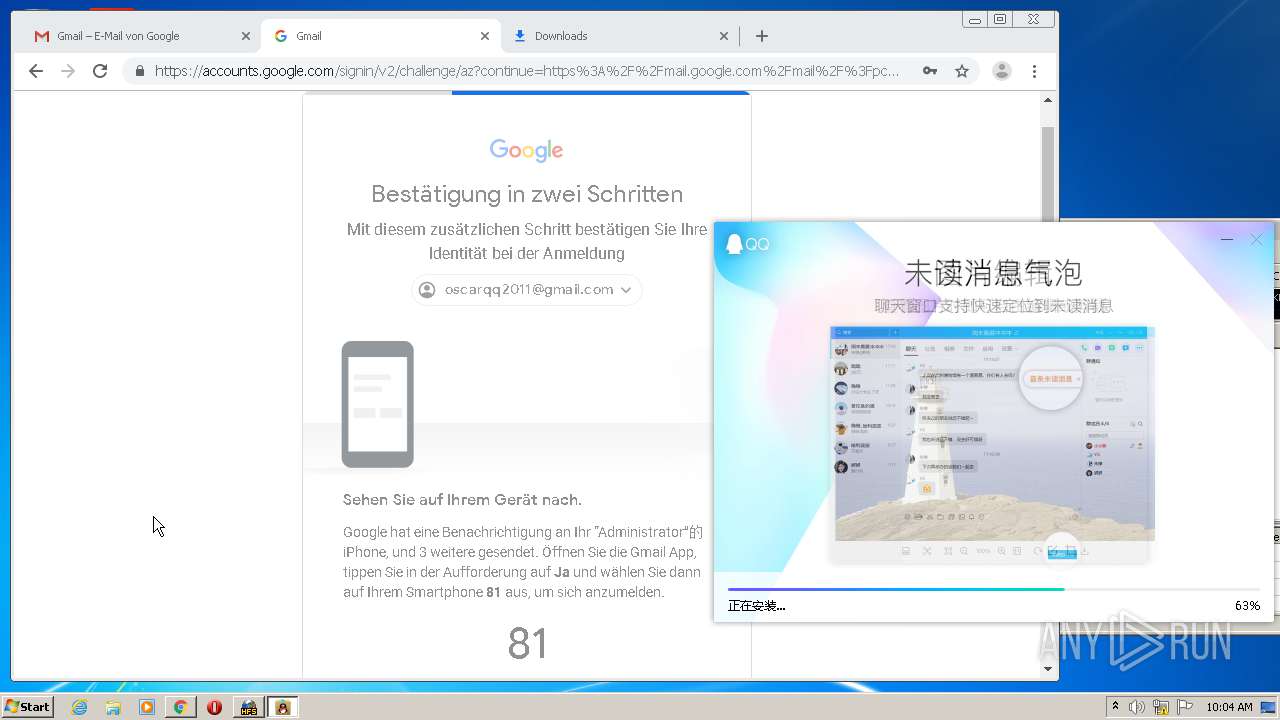Click the page scrollbar down arrow
The width and height of the screenshot is (1280, 720).
click(1048, 669)
